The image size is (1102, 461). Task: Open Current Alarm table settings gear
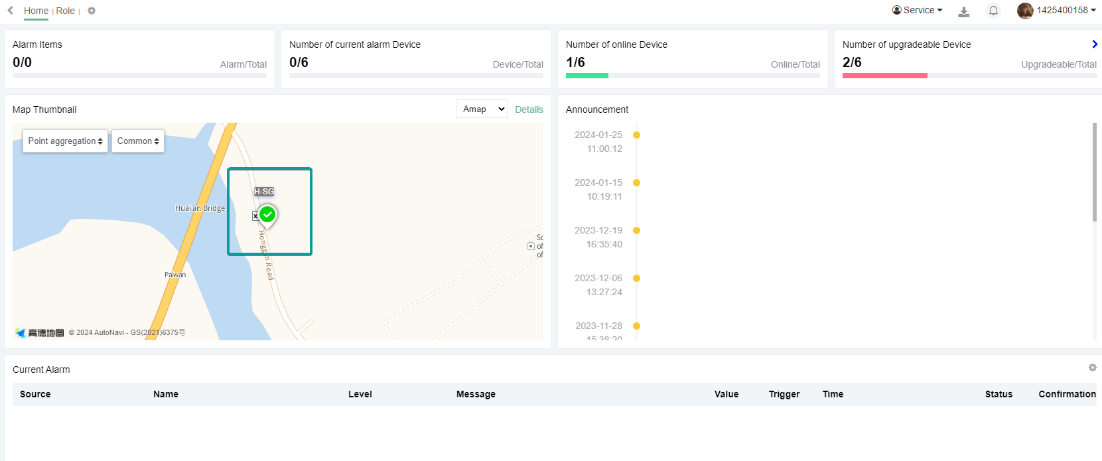pos(1092,368)
